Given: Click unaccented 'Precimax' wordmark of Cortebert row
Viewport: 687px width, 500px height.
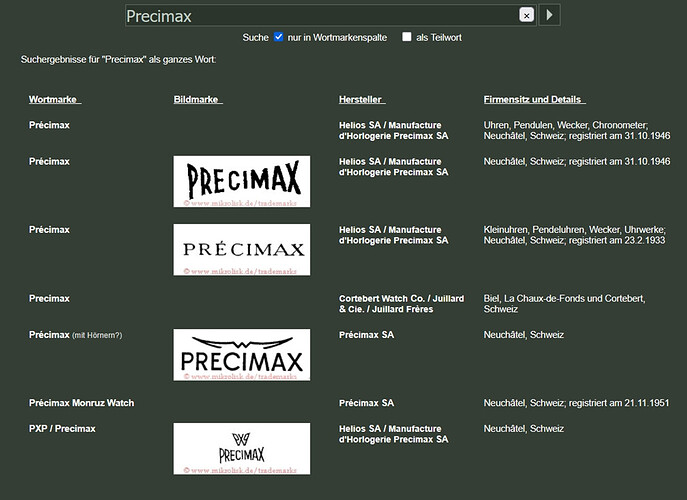Looking at the screenshot, I should pyautogui.click(x=49, y=298).
